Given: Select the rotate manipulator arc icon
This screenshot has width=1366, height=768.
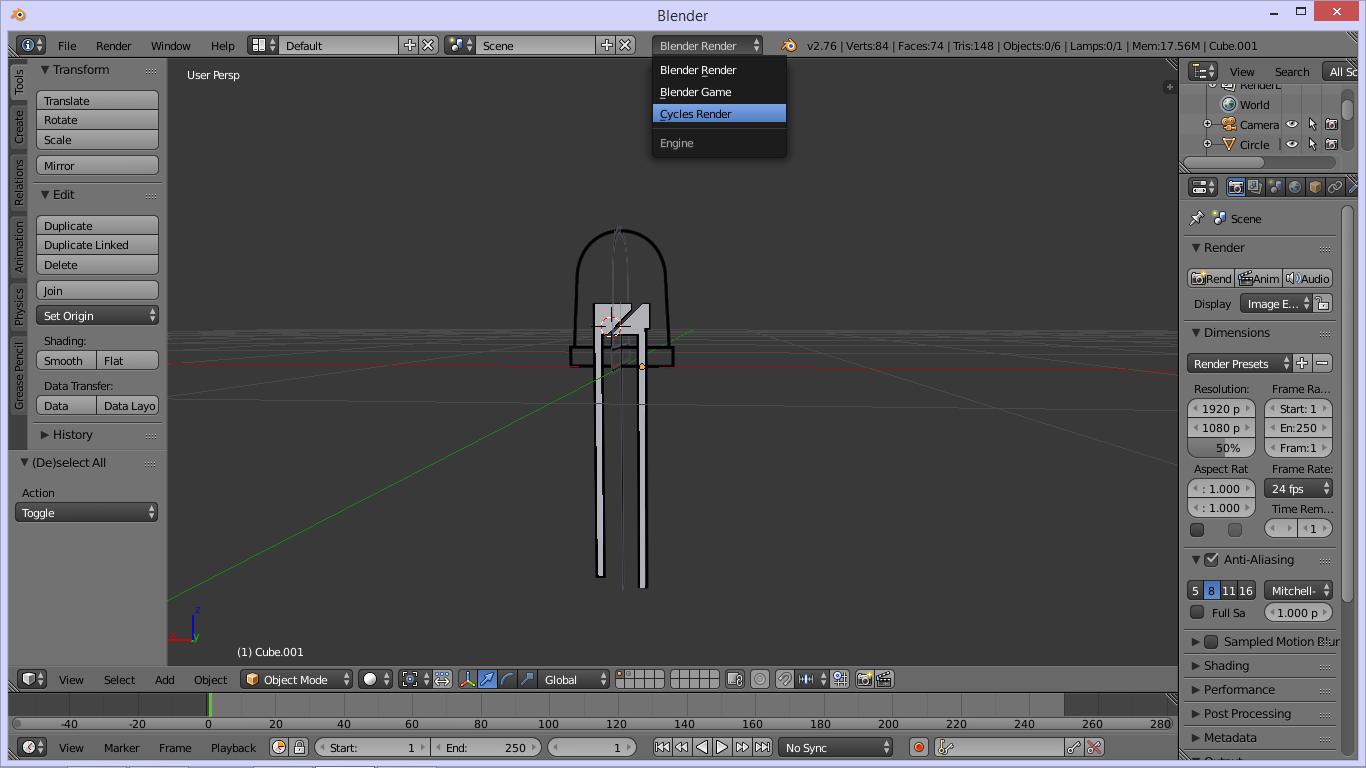Looking at the screenshot, I should 507,679.
